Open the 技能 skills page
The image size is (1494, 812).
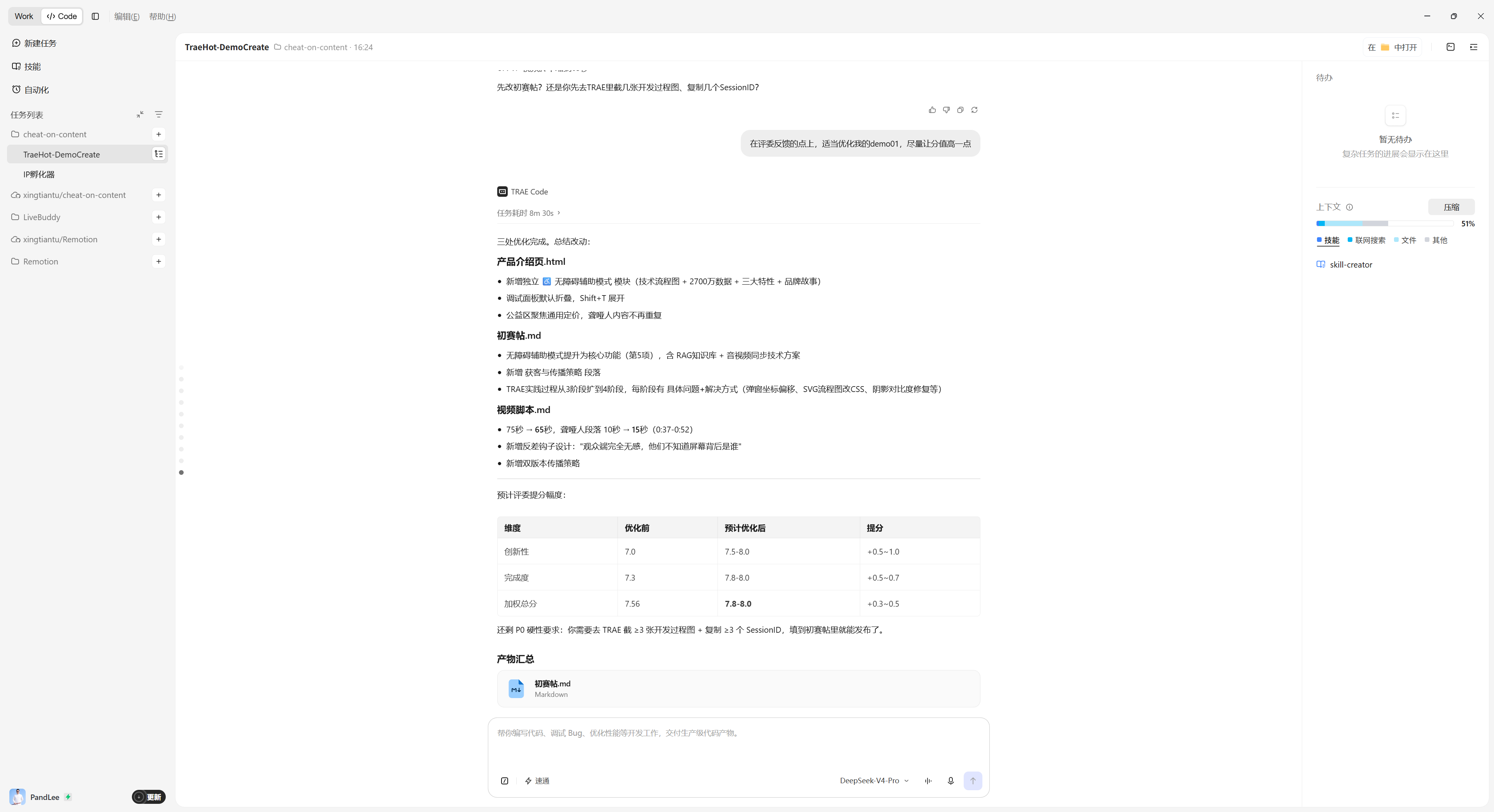point(27,66)
